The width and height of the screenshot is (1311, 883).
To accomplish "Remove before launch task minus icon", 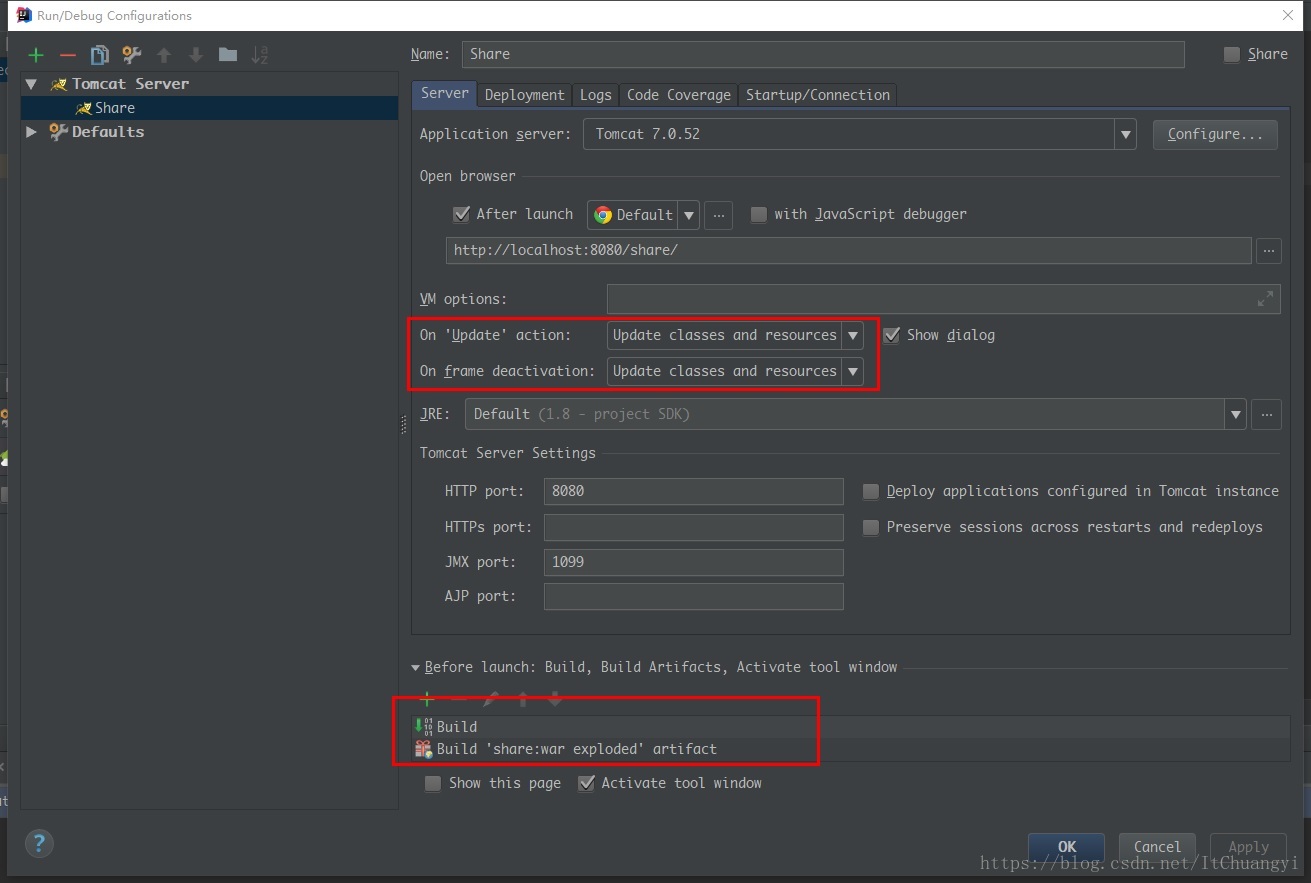I will pos(459,699).
